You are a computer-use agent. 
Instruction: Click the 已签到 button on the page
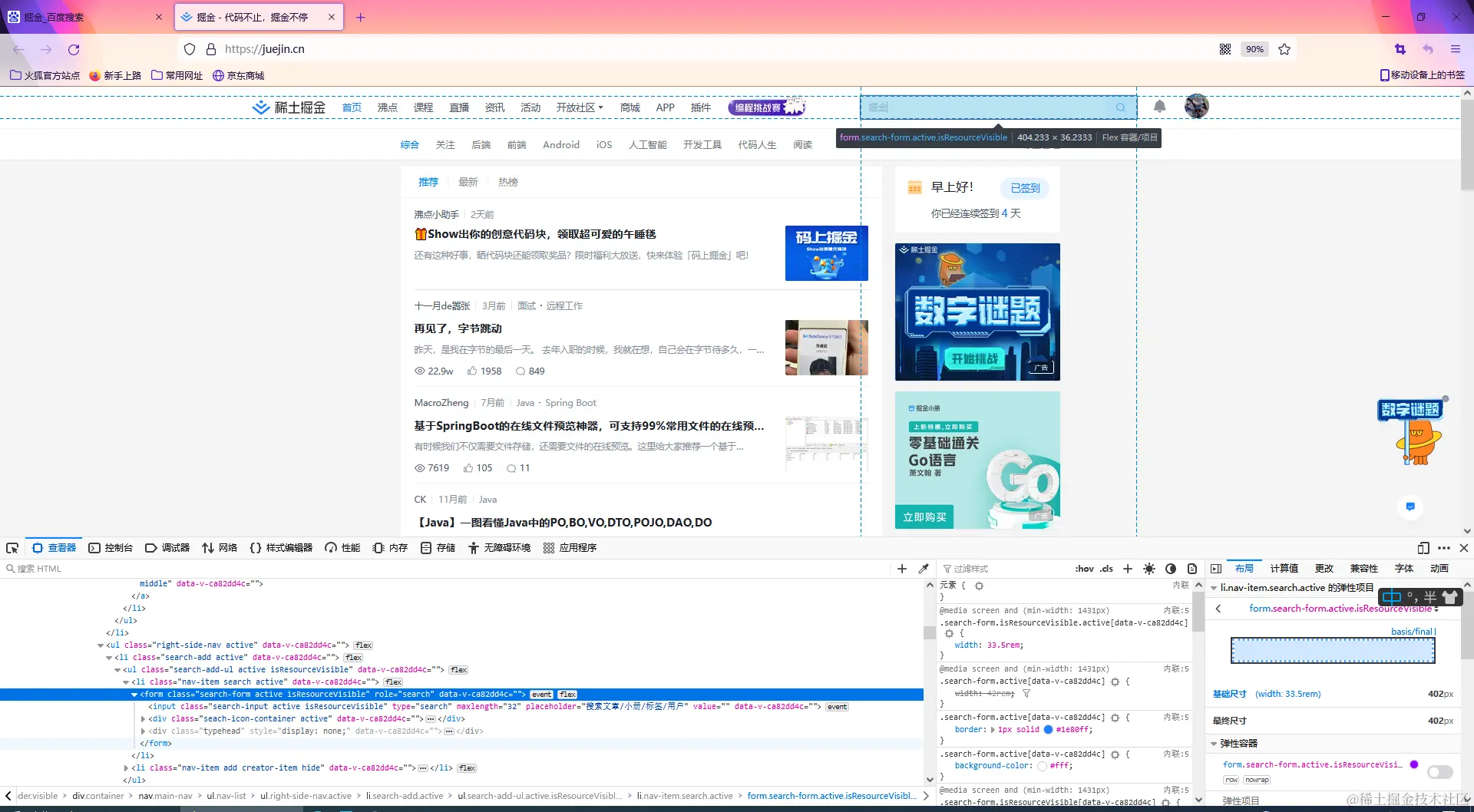point(1024,188)
